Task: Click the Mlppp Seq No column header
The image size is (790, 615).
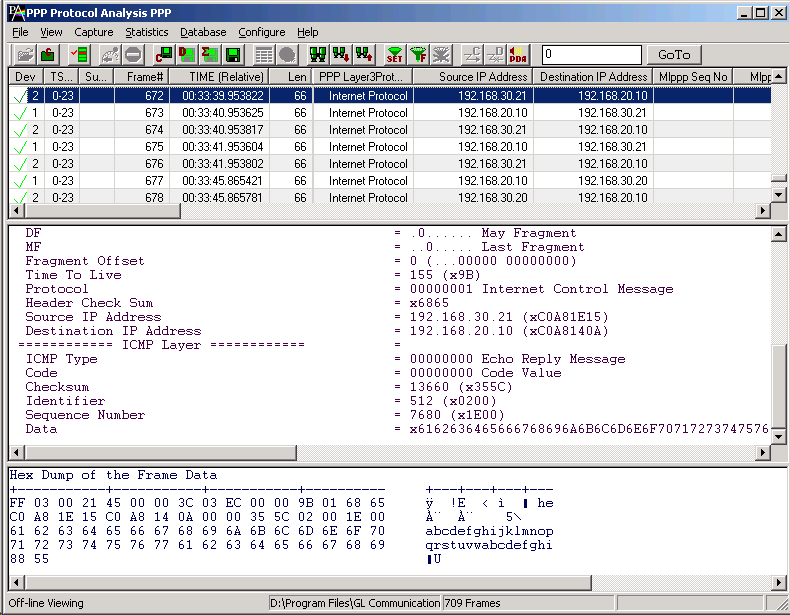Action: click(693, 77)
